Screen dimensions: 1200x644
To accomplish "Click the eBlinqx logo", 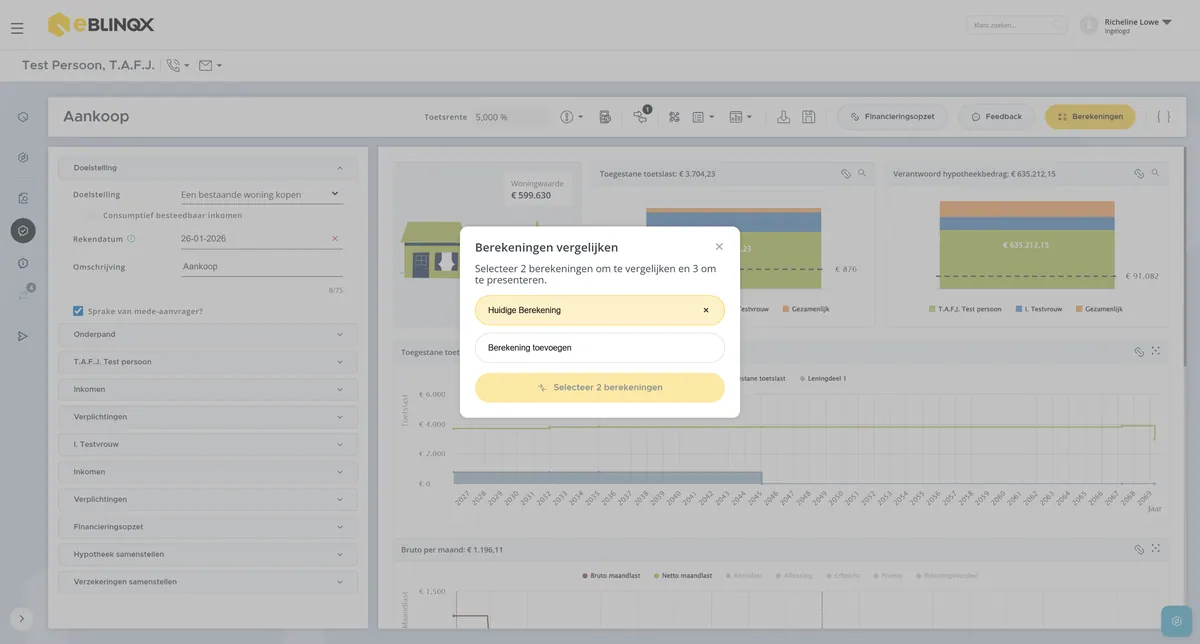I will tap(101, 24).
